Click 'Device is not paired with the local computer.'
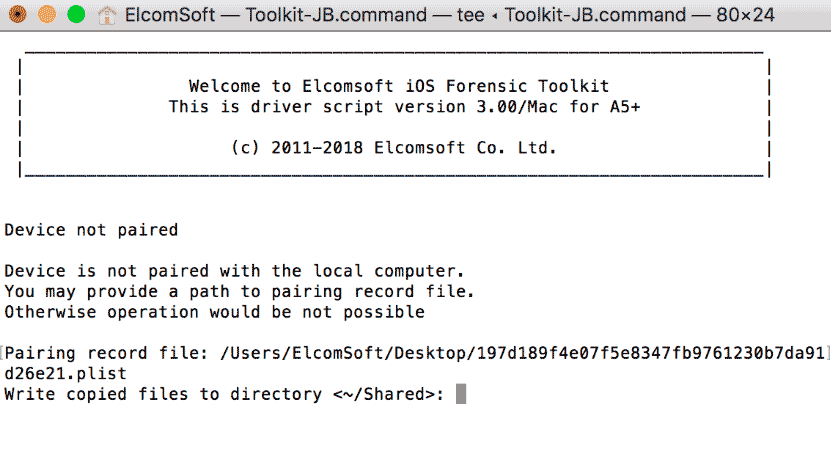This screenshot has width=831, height=459. pos(235,271)
